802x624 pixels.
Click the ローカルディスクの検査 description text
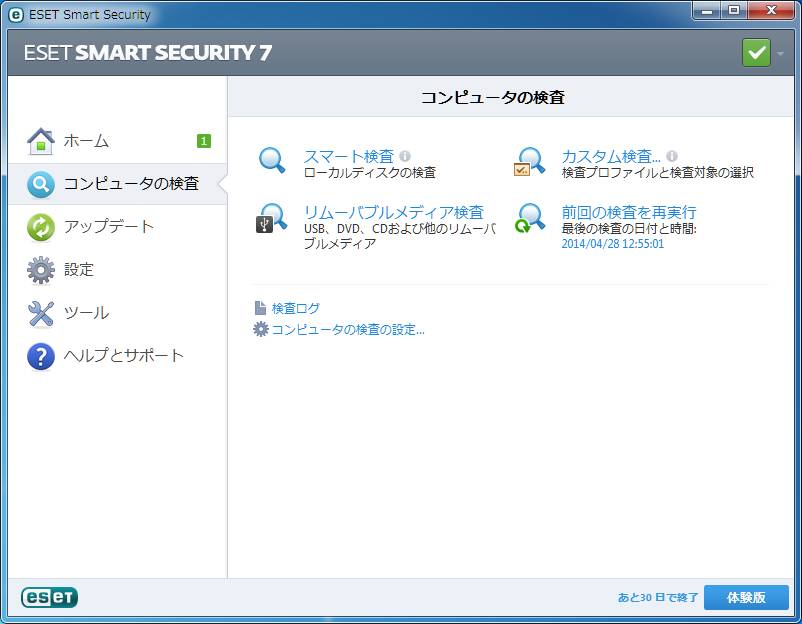pyautogui.click(x=370, y=172)
